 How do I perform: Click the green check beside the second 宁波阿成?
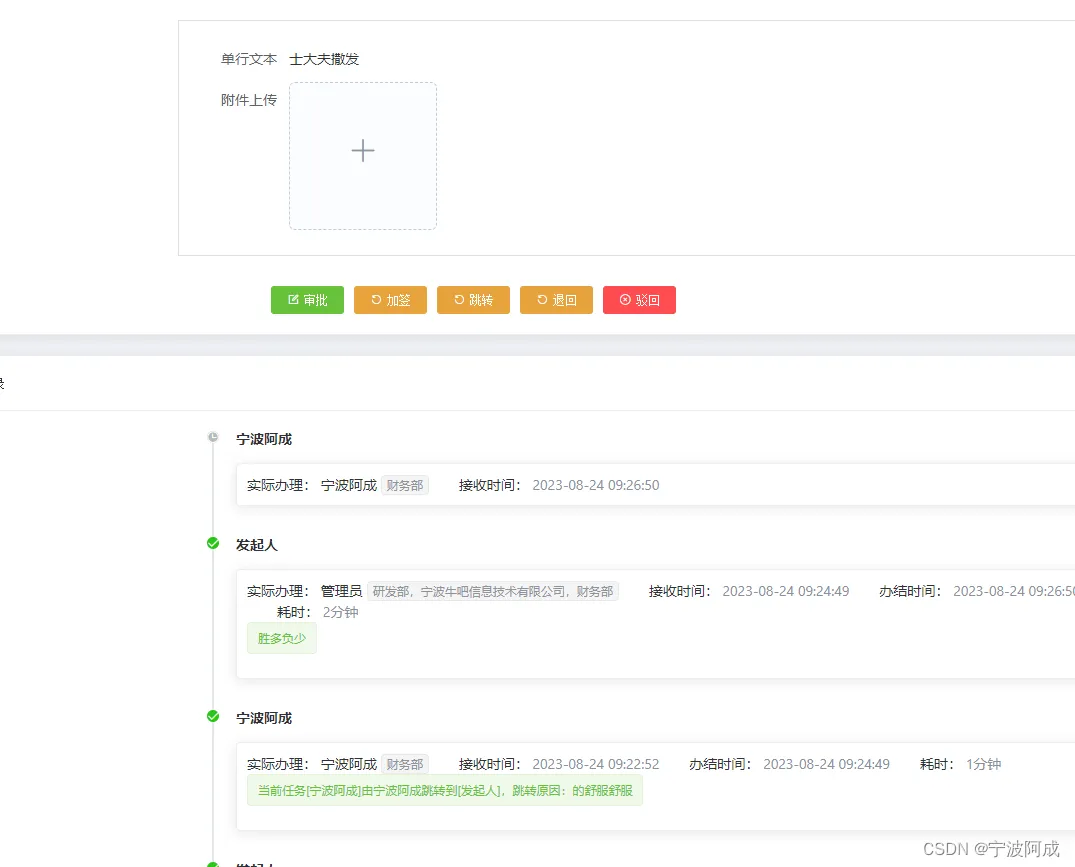(213, 716)
